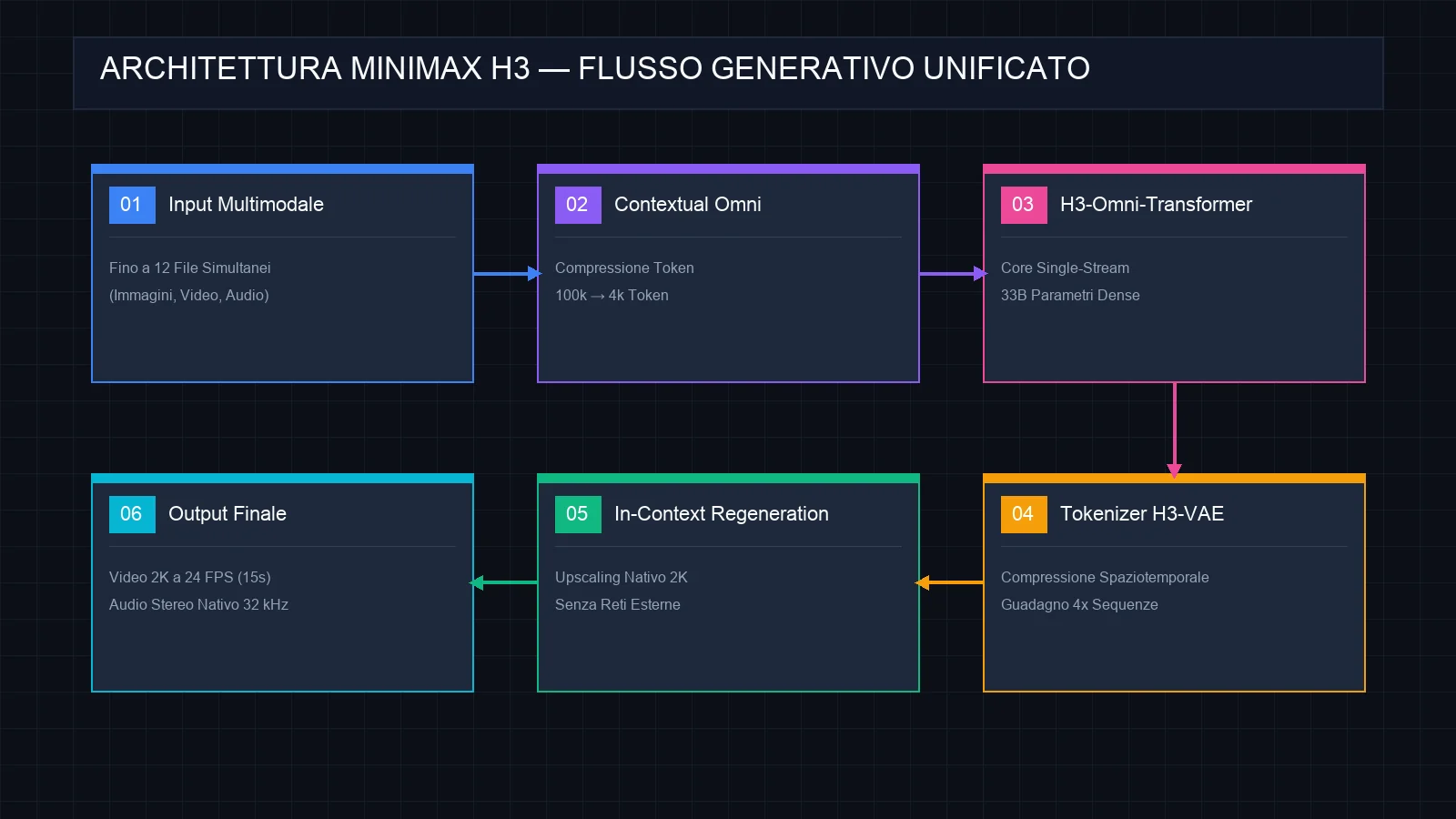
Task: Click the pink 03 number badge
Action: coord(1024,205)
